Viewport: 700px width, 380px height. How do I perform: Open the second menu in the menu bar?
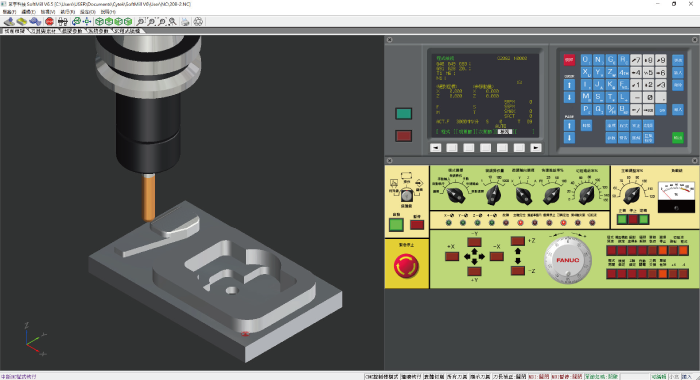[28, 12]
